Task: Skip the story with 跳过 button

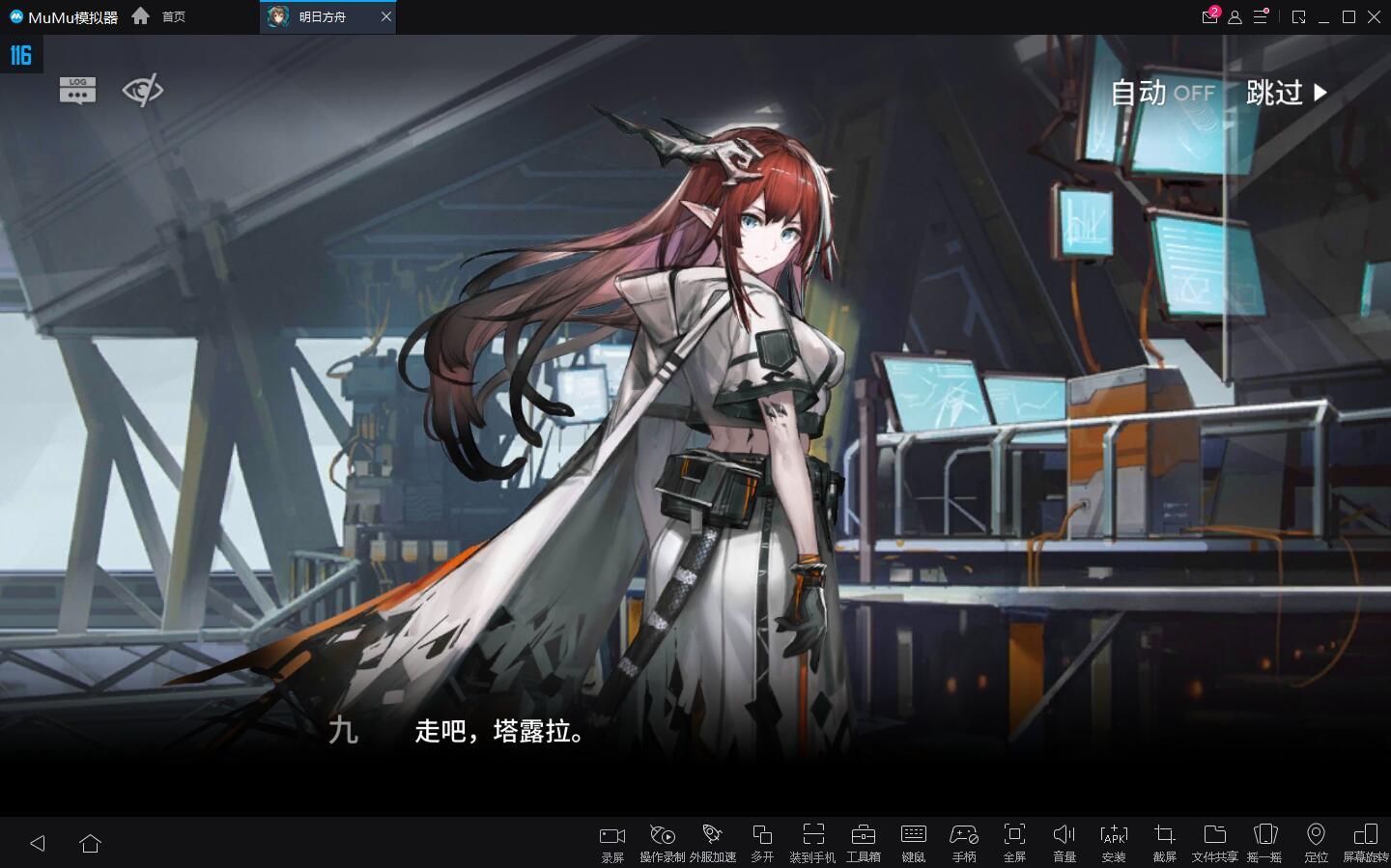Action: coord(1288,93)
